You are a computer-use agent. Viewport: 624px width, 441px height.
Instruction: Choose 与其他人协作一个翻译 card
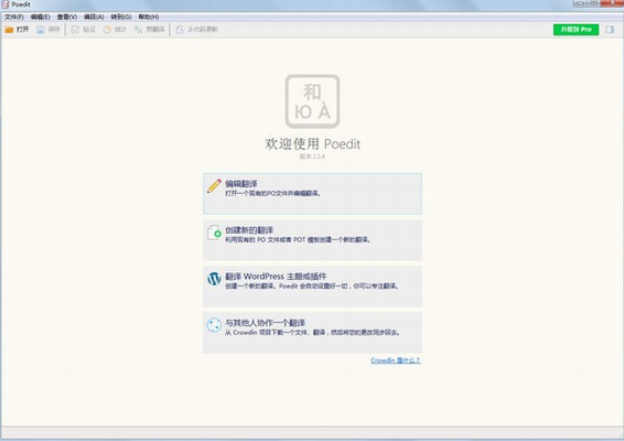[312, 332]
